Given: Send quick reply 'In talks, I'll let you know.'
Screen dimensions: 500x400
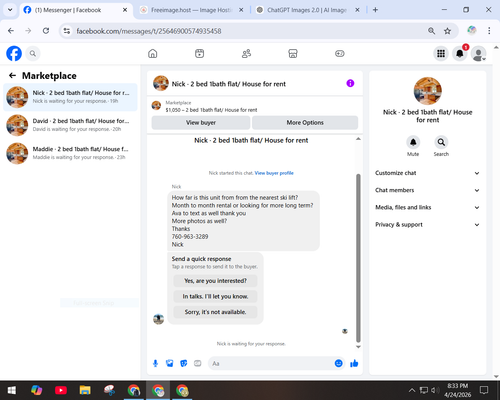Looking at the screenshot, I should pyautogui.click(x=215, y=296).
